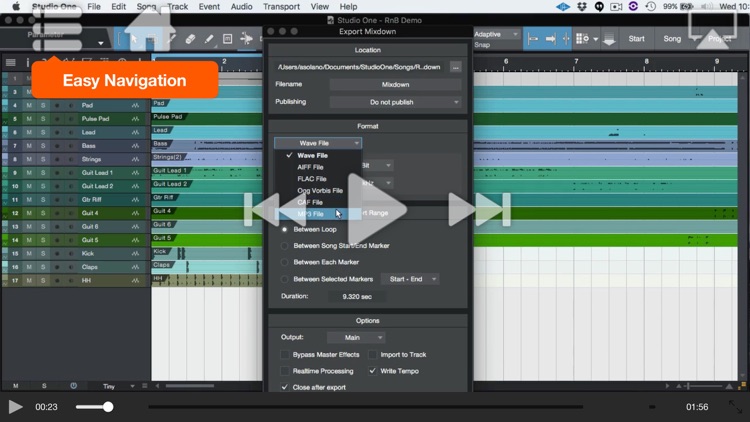
Task: Mute the Strings track
Action: coord(29,159)
